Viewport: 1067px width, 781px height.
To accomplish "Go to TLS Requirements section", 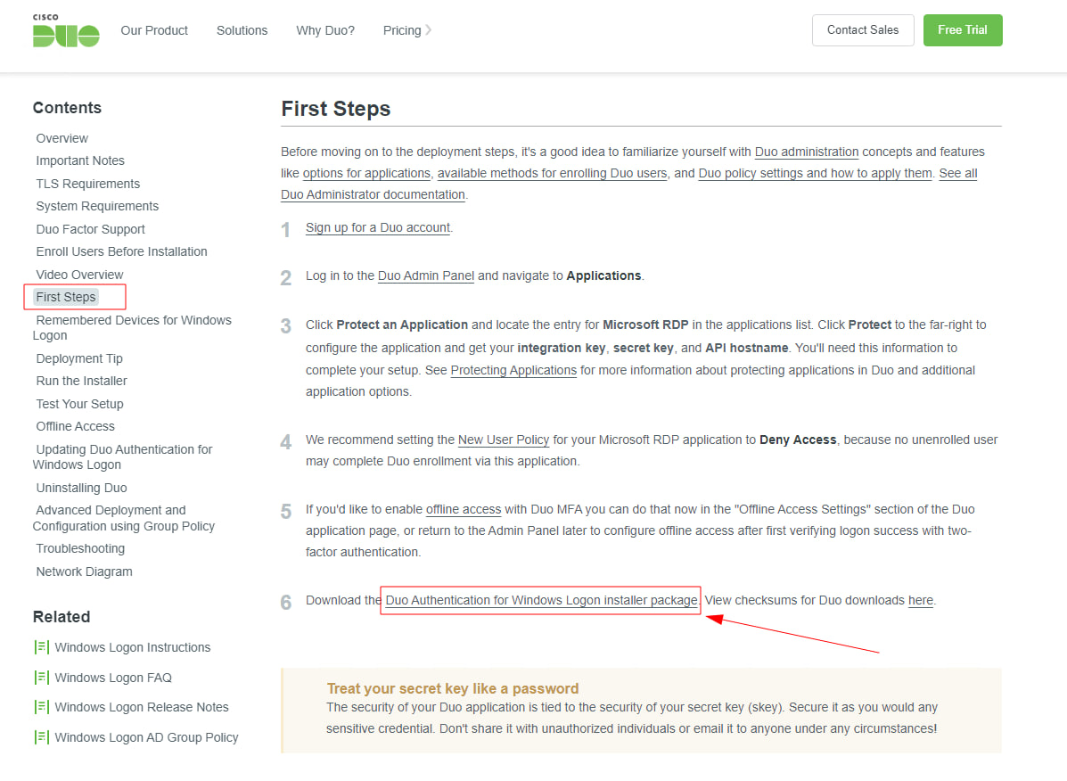I will 88,184.
